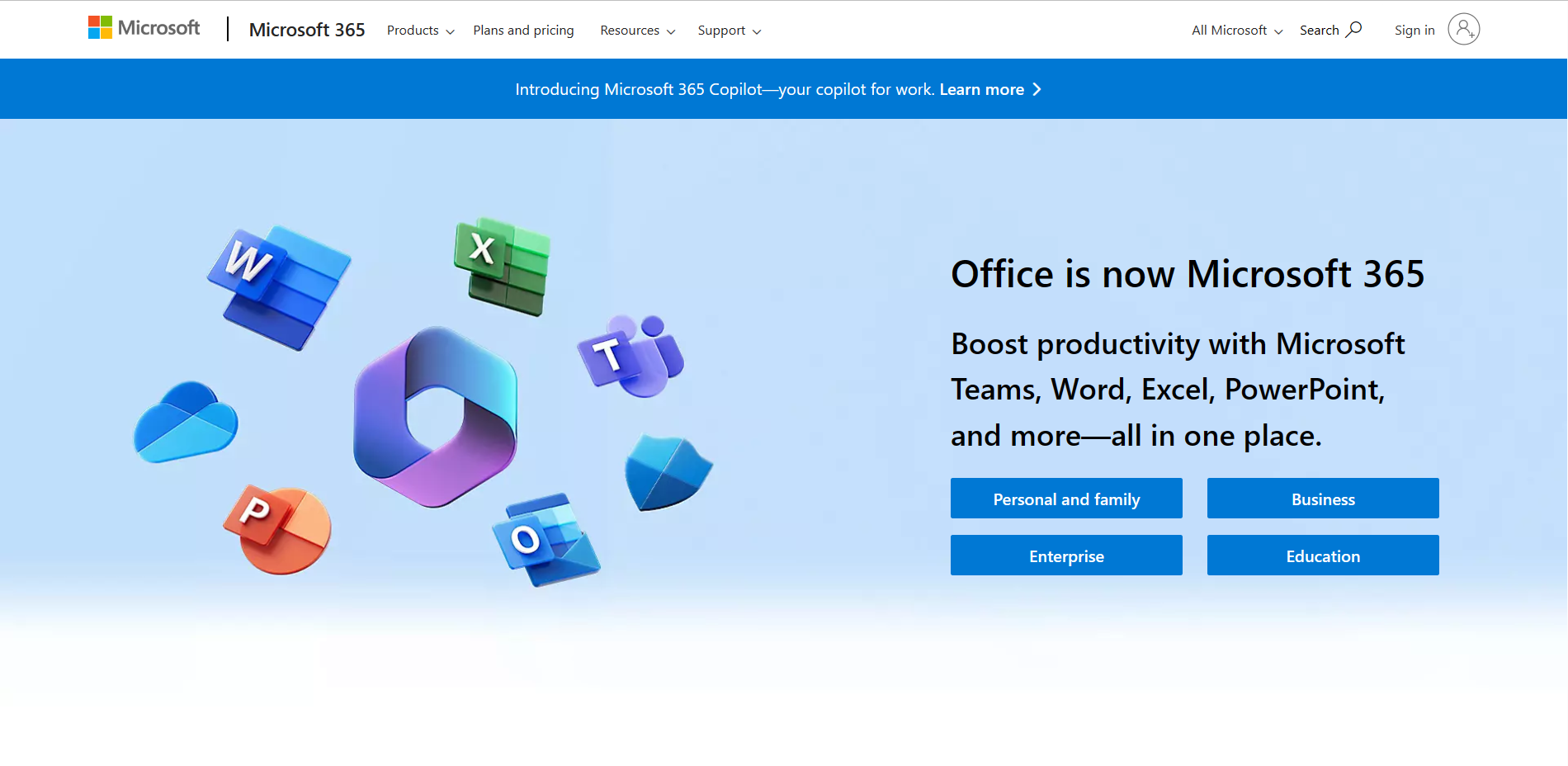Click the OneDrive cloud icon
This screenshot has height=766, width=1568.
(186, 422)
